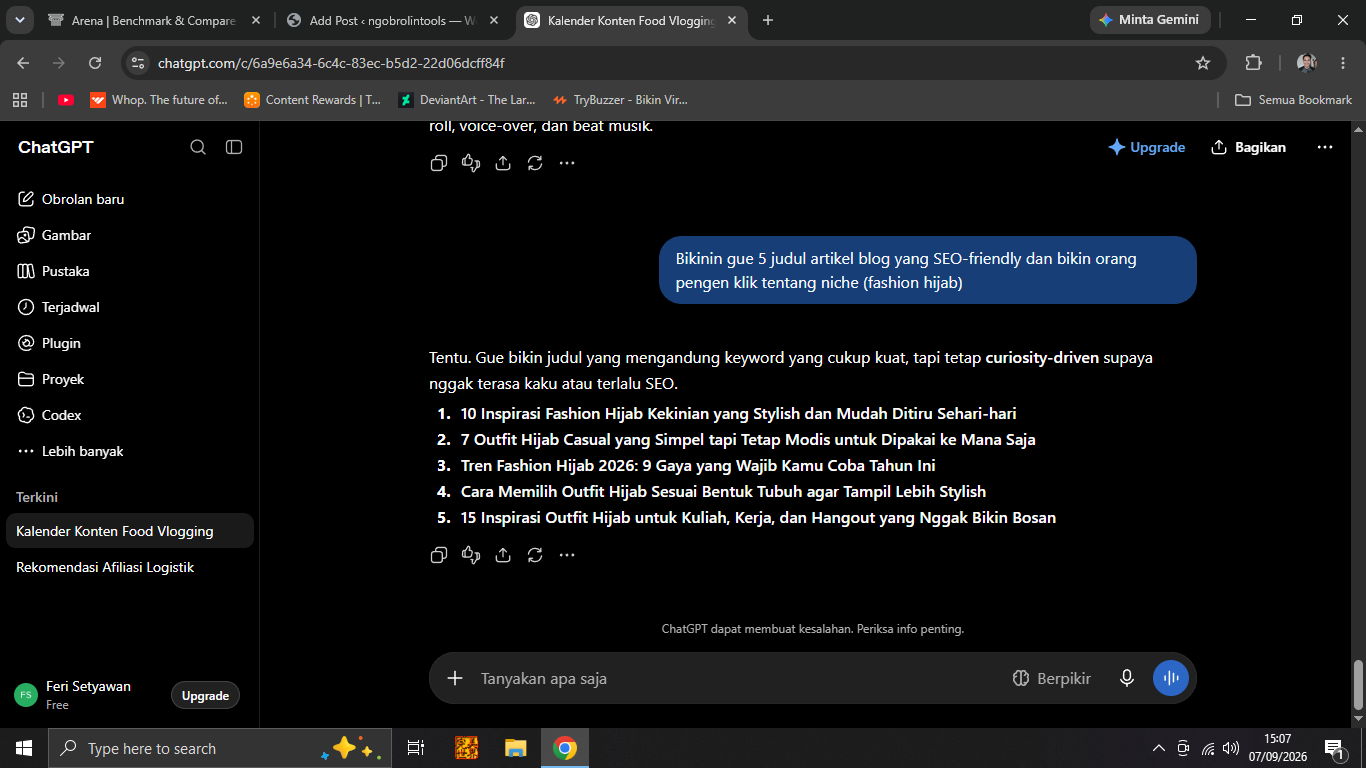Click the plus attach icon in the prompt box
The image size is (1366, 768).
point(455,678)
